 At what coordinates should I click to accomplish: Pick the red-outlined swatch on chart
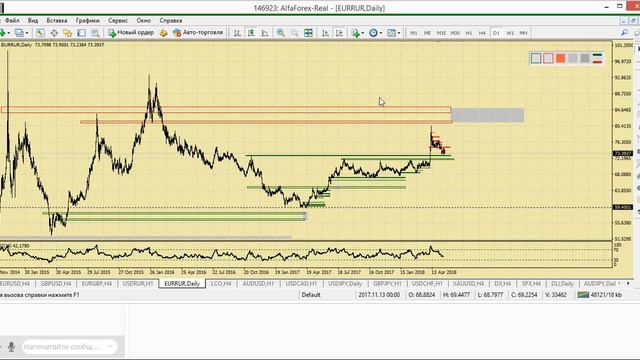pyautogui.click(x=548, y=58)
